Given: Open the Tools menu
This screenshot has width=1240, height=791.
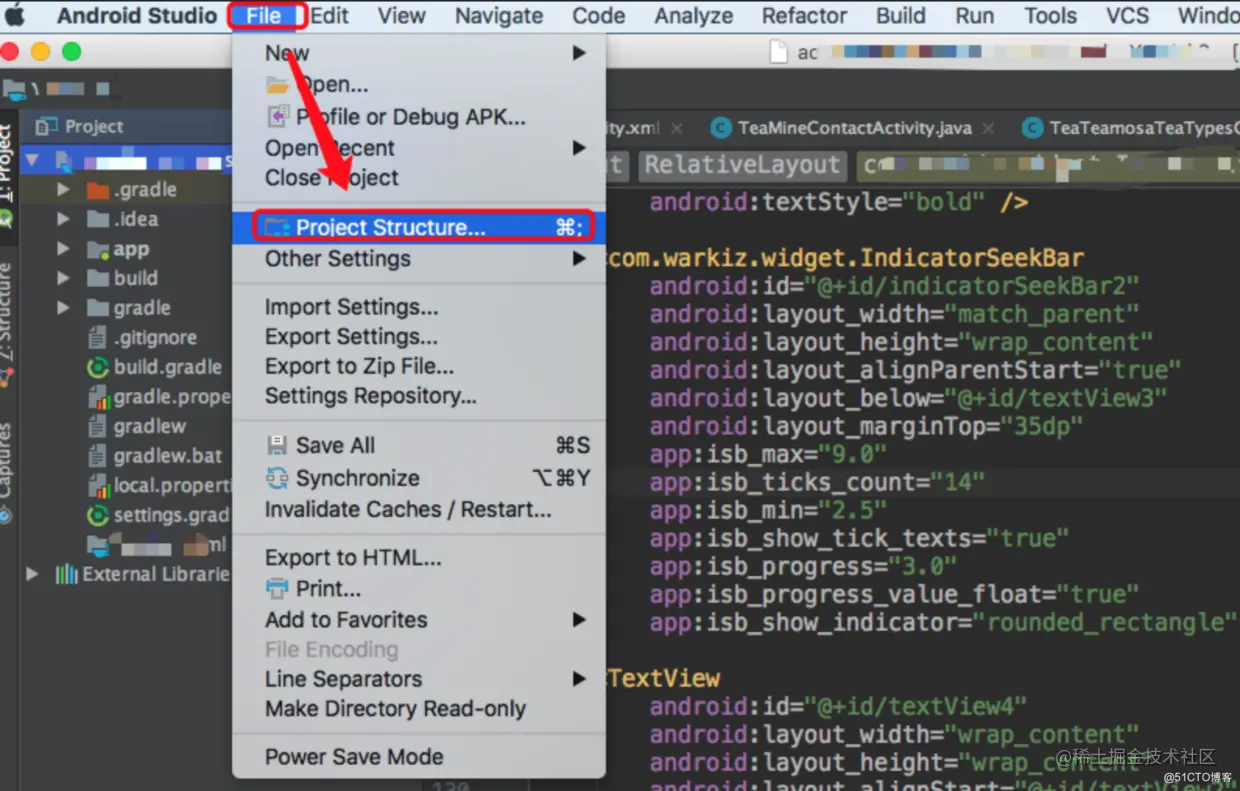Looking at the screenshot, I should coord(1051,15).
